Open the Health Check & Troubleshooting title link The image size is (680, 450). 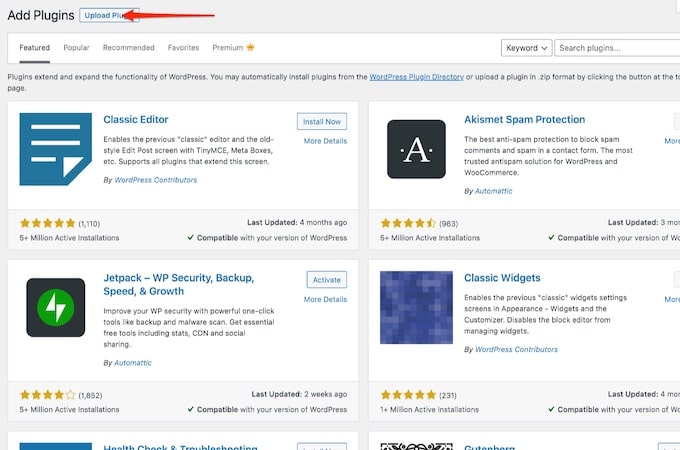click(x=180, y=447)
